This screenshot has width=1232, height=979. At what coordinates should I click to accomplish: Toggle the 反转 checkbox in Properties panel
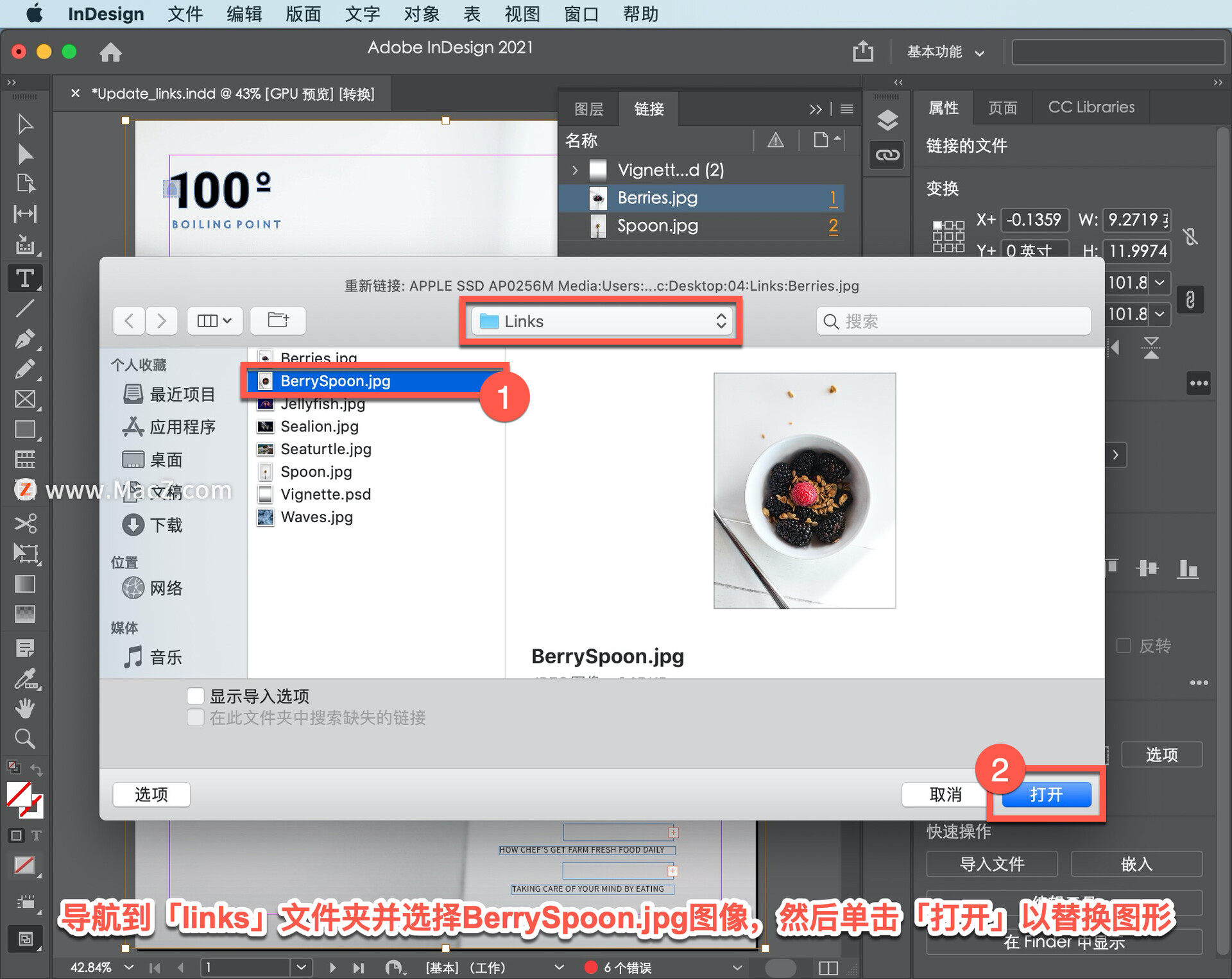(1124, 646)
